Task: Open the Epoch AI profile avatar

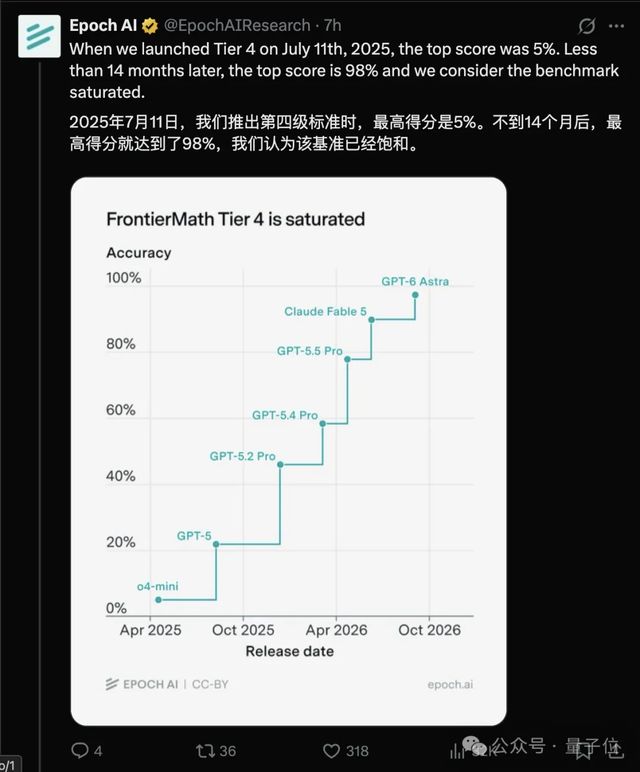Action: (x=39, y=36)
